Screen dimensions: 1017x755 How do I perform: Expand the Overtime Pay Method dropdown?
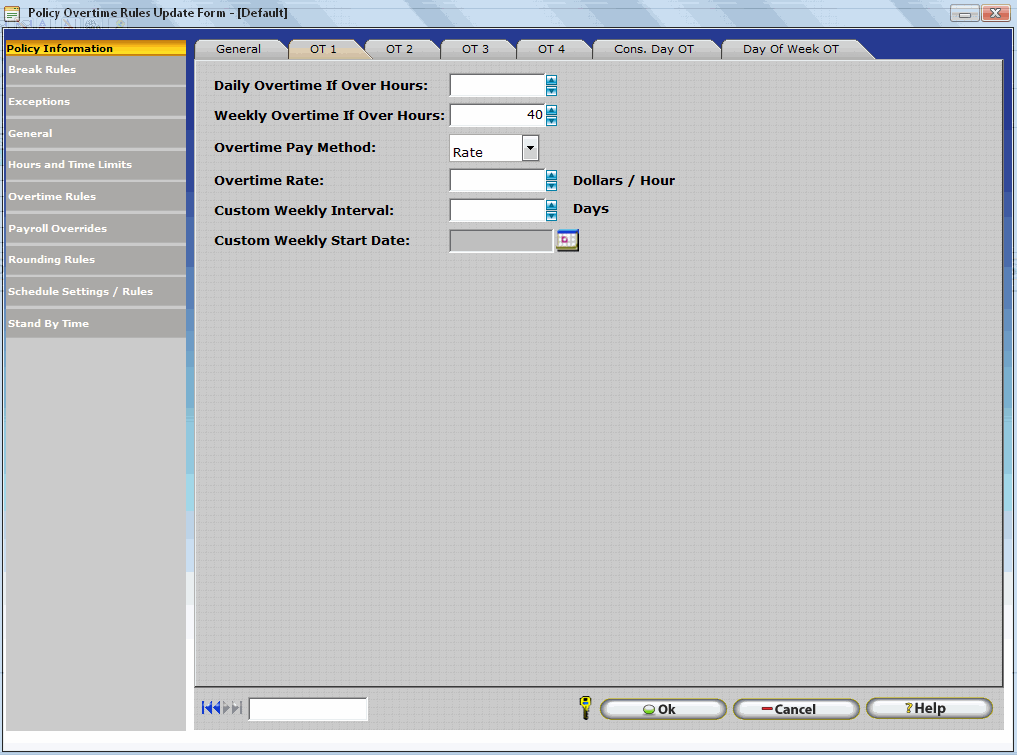coord(530,149)
